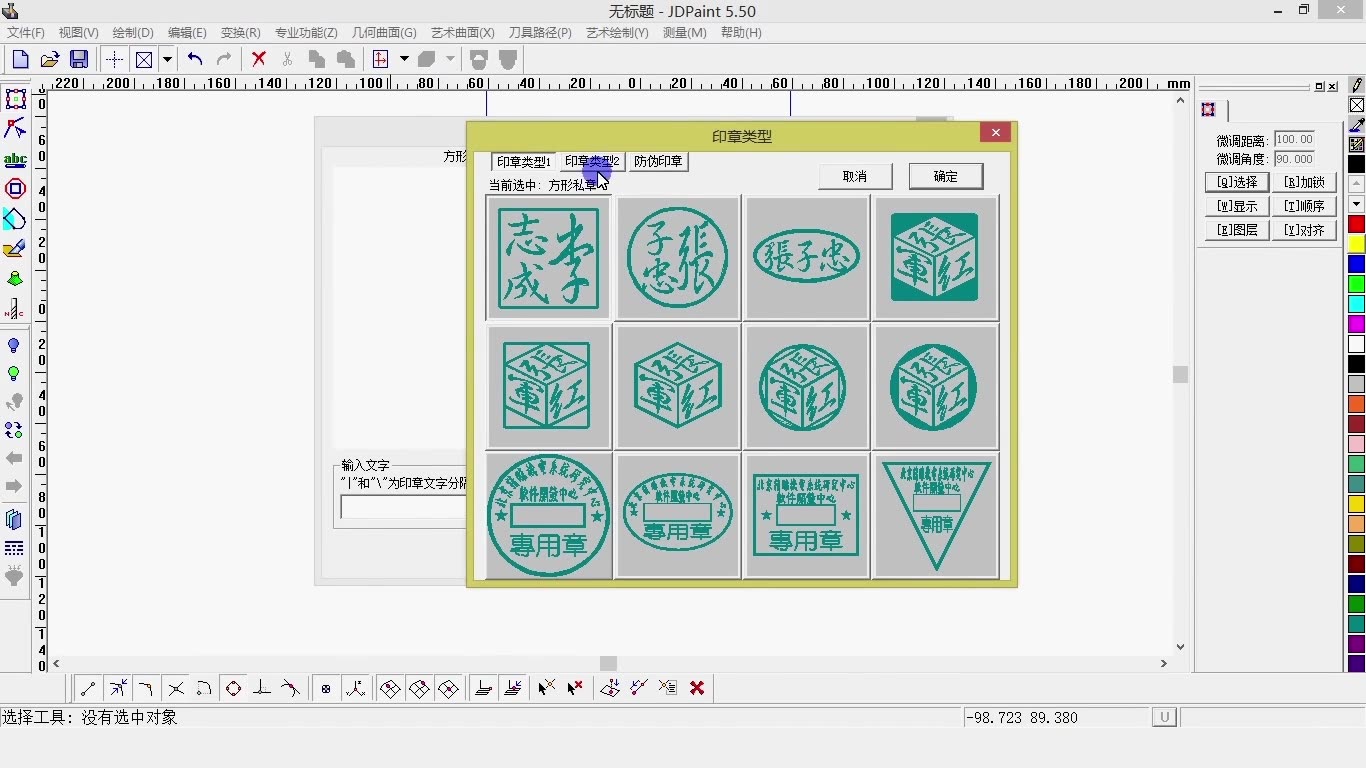This screenshot has height=768, width=1366.
Task: Click the Save icon in the toolbar
Action: click(x=78, y=59)
